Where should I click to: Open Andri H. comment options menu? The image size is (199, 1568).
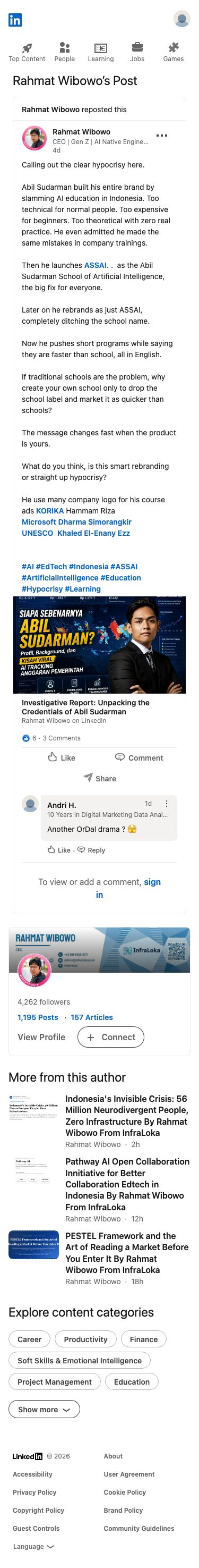point(166,804)
